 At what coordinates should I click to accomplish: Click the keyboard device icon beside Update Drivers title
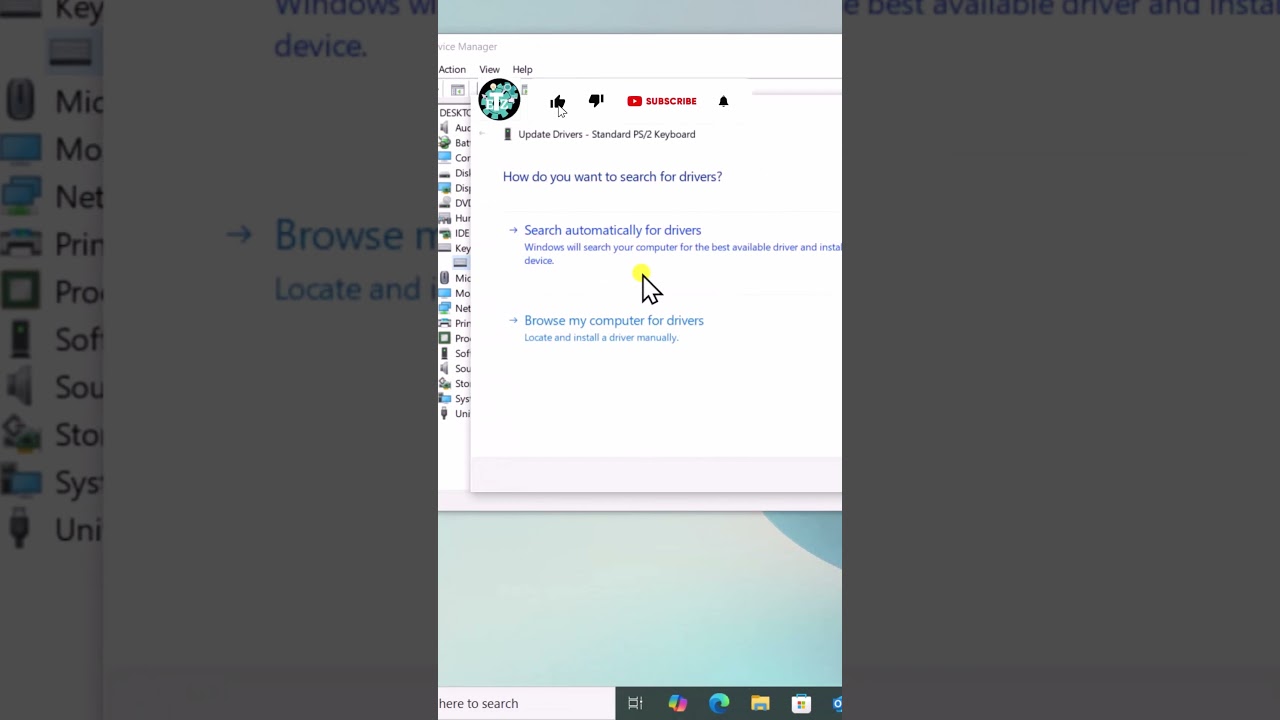[x=508, y=134]
